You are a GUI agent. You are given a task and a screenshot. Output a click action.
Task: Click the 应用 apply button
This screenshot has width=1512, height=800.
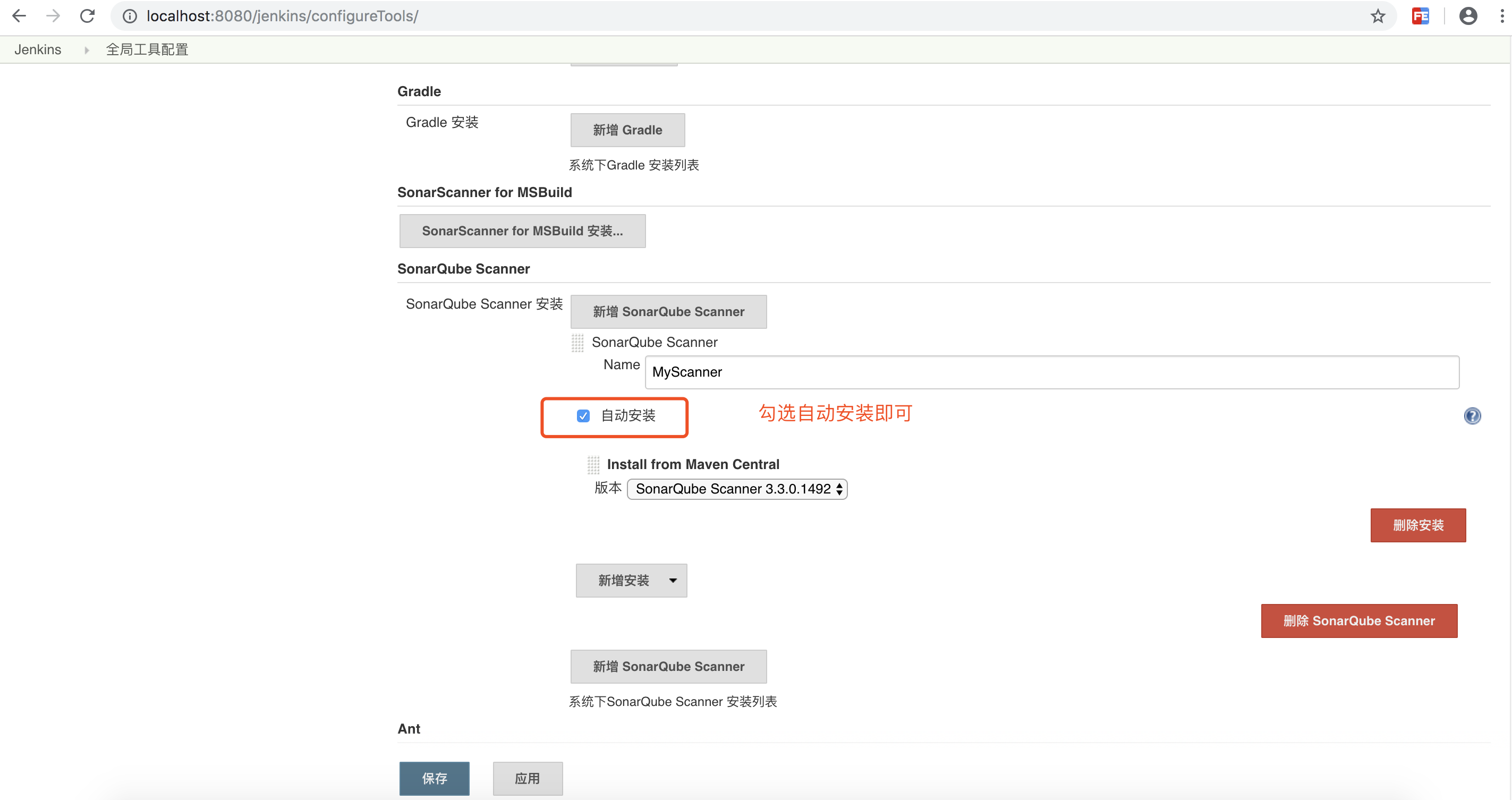pos(527,778)
